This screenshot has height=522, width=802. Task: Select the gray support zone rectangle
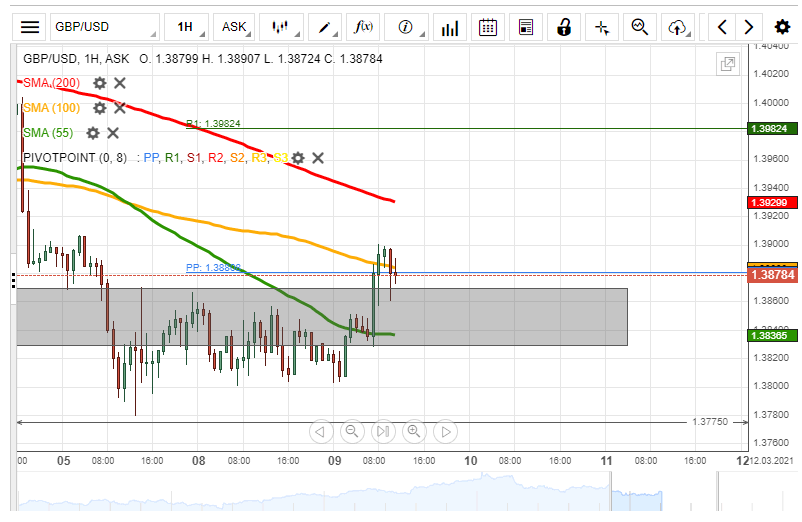pos(322,317)
